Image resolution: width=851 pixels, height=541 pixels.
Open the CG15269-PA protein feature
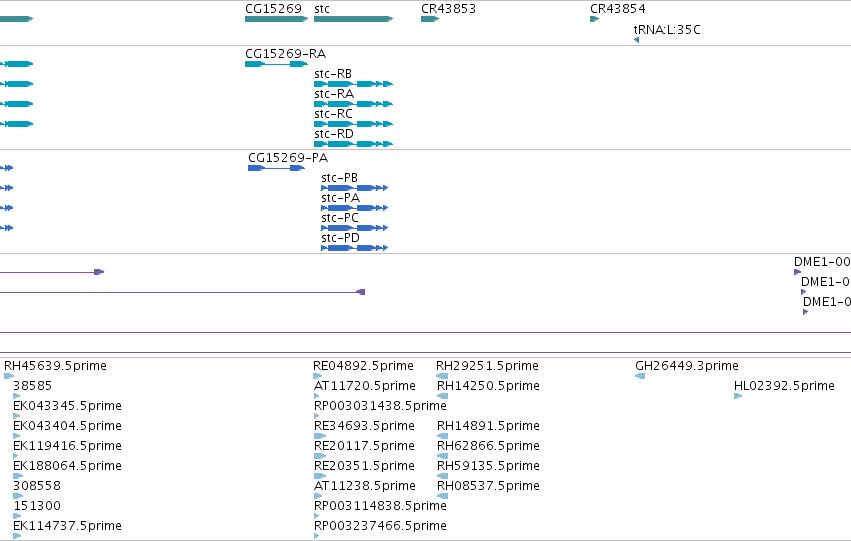(x=276, y=168)
